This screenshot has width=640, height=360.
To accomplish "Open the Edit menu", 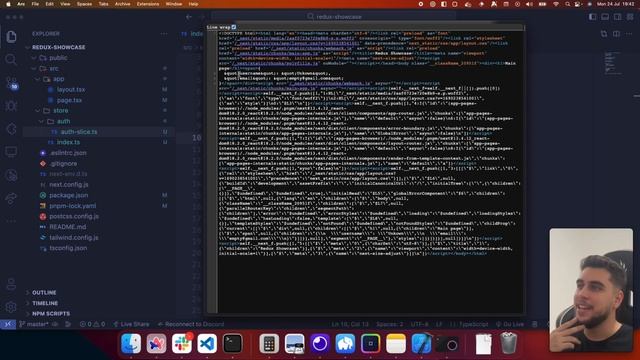I will pos(49,4).
